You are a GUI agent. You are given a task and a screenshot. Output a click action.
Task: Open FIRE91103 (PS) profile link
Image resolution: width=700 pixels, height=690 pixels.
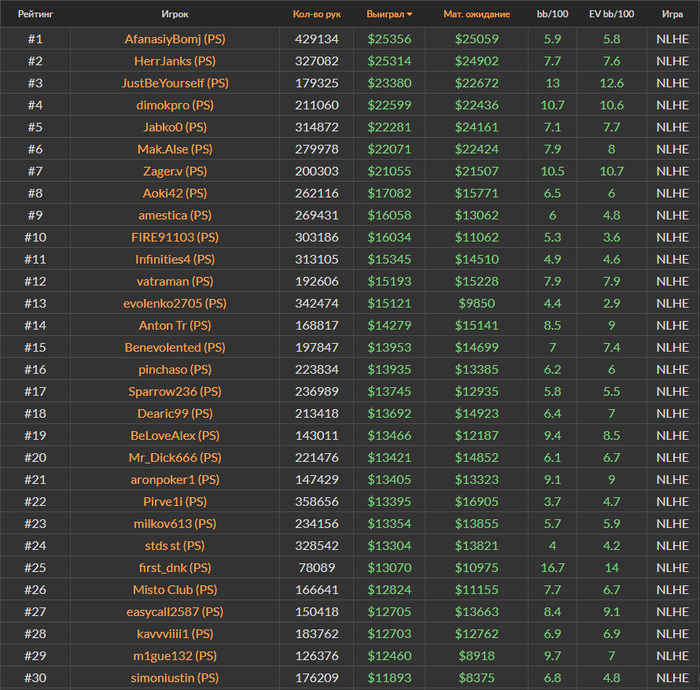(x=175, y=237)
